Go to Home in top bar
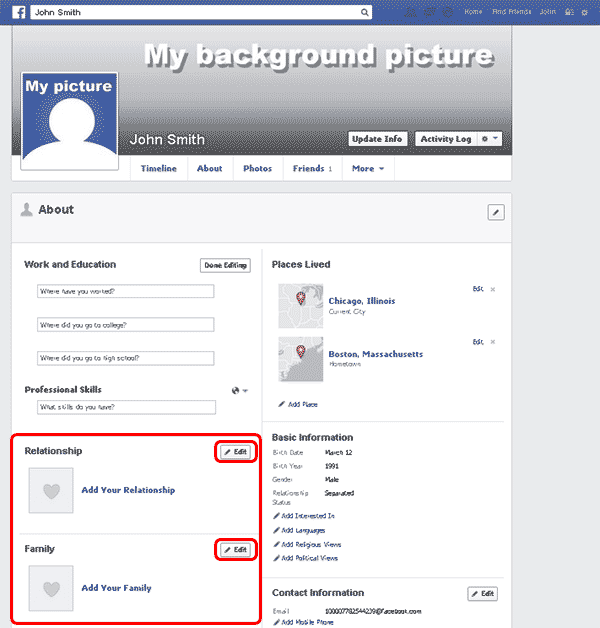Viewport: 600px width, 628px height. (x=473, y=12)
